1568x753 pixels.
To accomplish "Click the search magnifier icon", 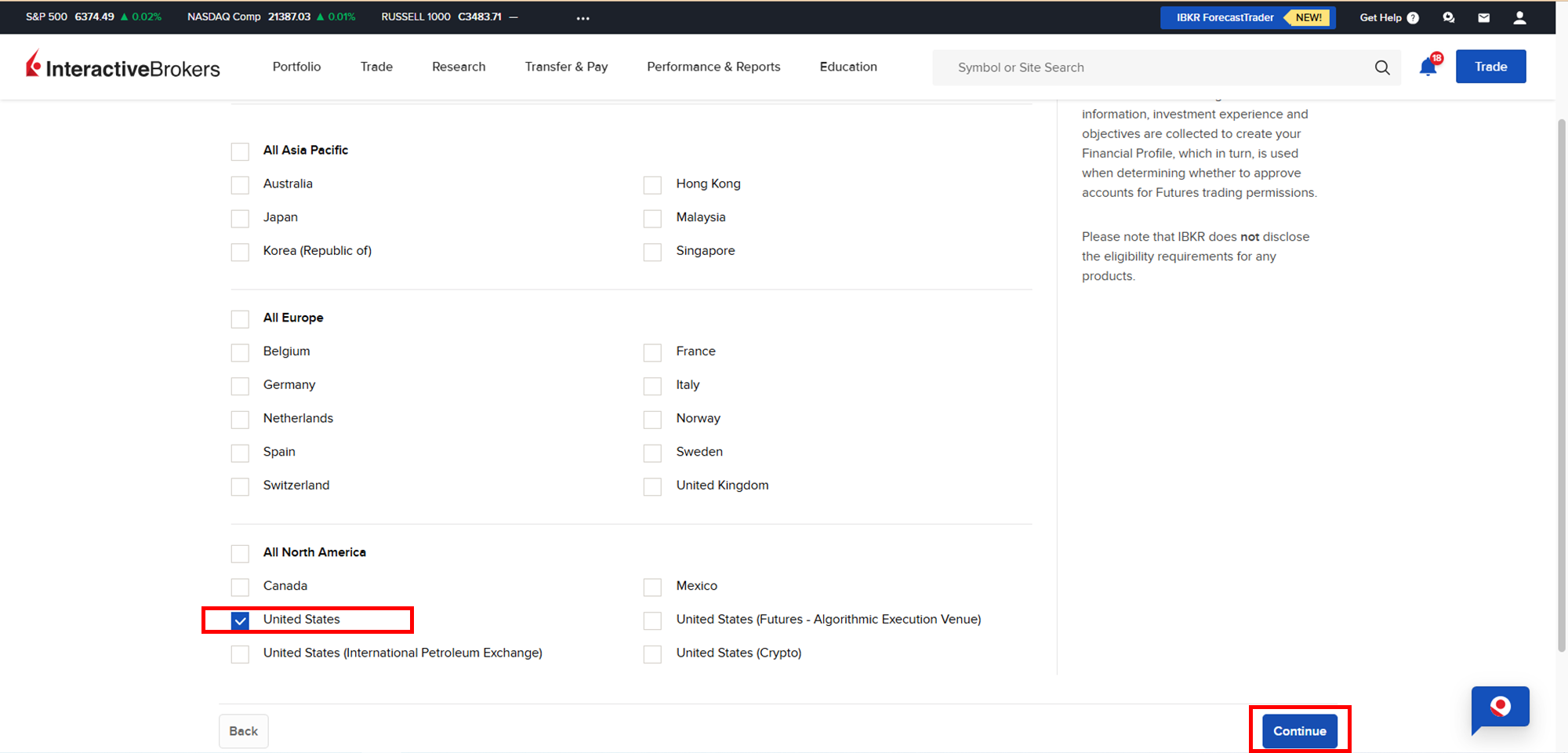I will (x=1381, y=67).
